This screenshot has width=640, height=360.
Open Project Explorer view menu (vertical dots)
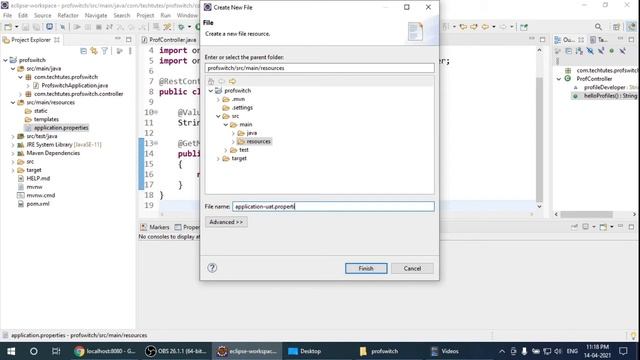tap(130, 51)
